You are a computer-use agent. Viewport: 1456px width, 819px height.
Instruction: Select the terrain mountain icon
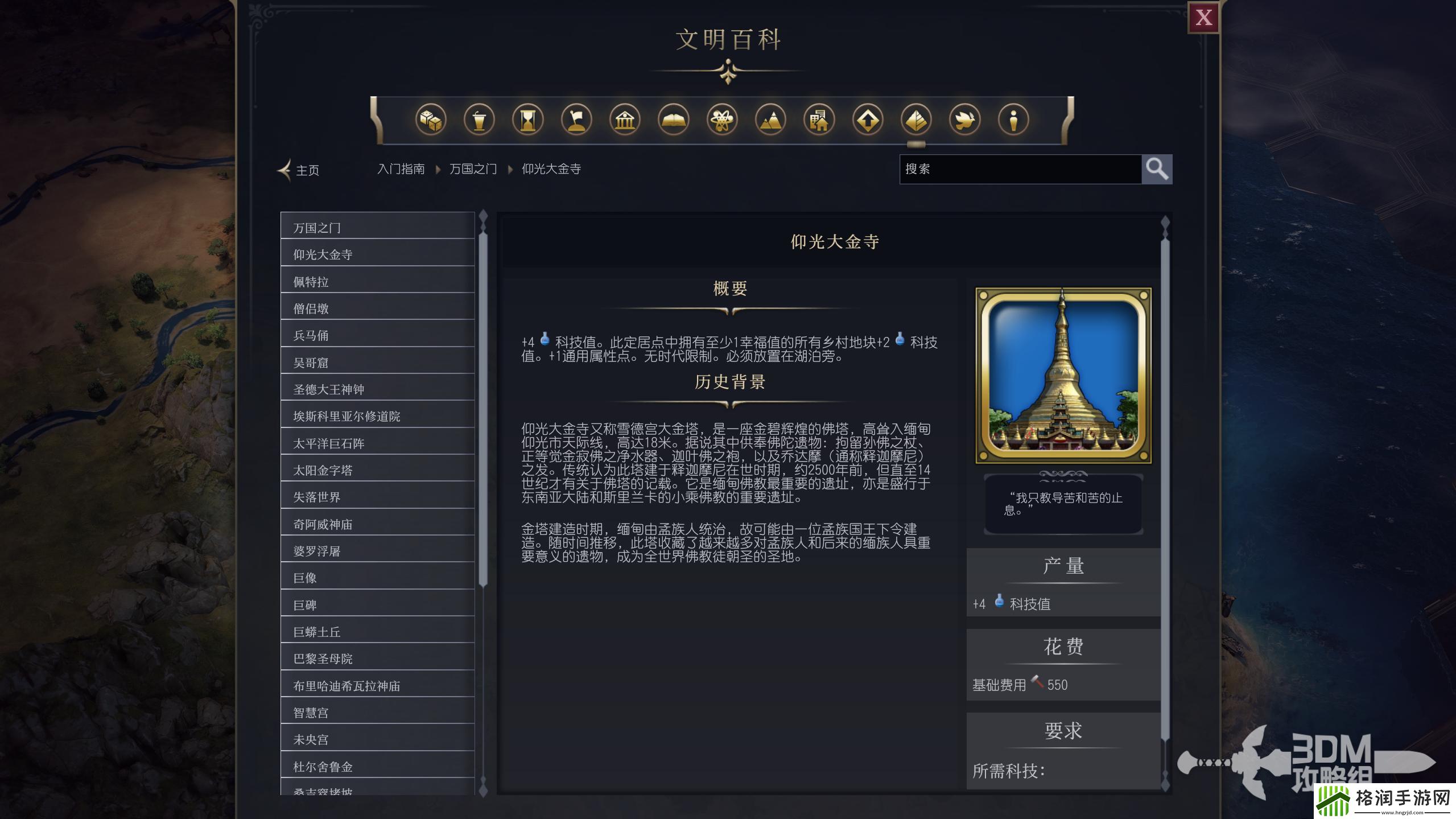tap(772, 120)
